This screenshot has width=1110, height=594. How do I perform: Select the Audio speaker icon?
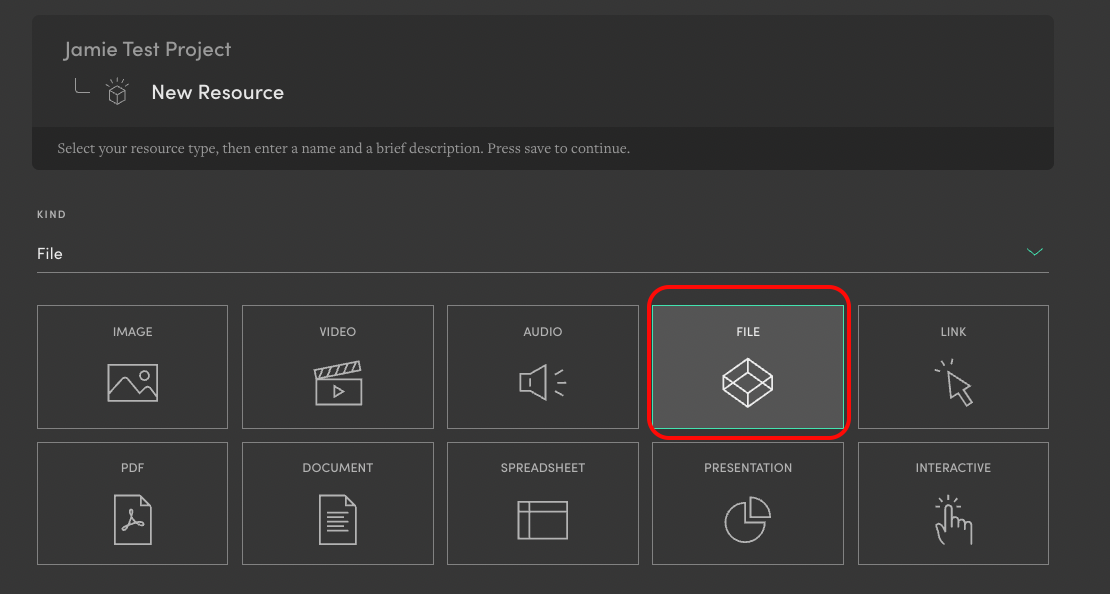point(542,382)
